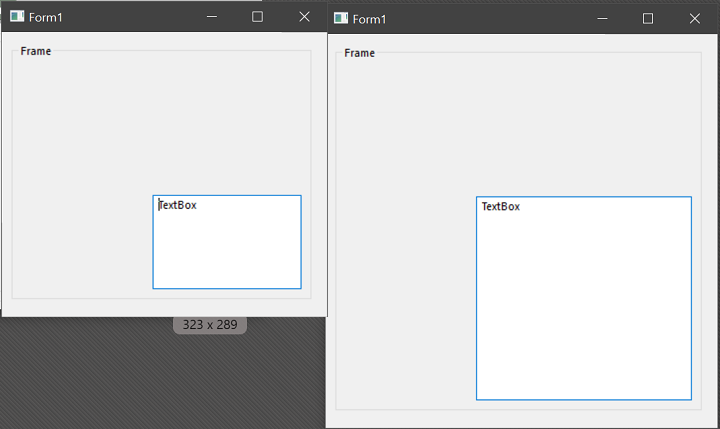Click the right Form1 window's title bar icon
The height and width of the screenshot is (429, 720).
pos(341,19)
